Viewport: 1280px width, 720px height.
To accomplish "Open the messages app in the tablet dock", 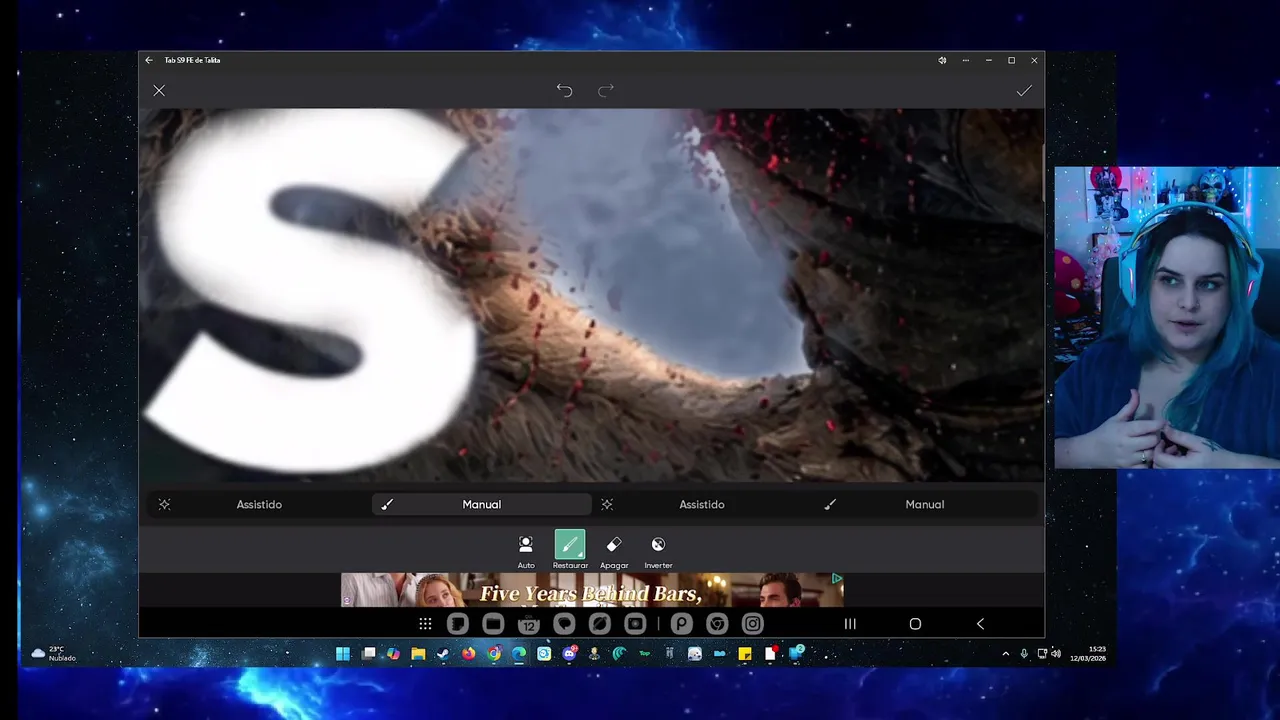I will coord(564,624).
